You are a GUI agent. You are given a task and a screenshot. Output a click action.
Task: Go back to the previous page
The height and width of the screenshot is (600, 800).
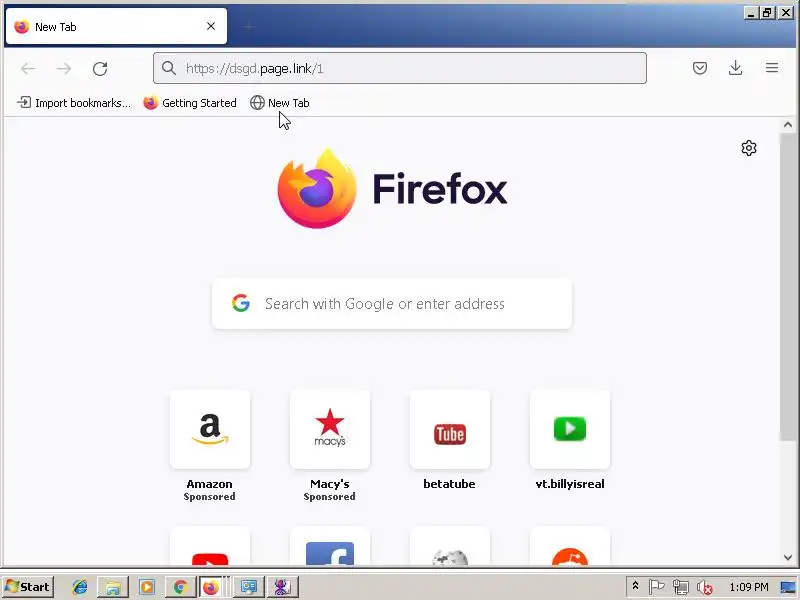tap(28, 68)
